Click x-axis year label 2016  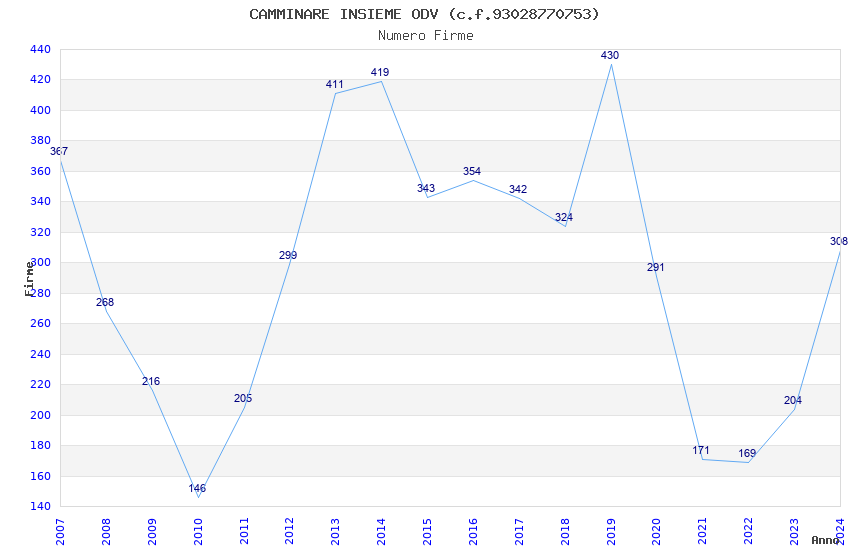[473, 532]
